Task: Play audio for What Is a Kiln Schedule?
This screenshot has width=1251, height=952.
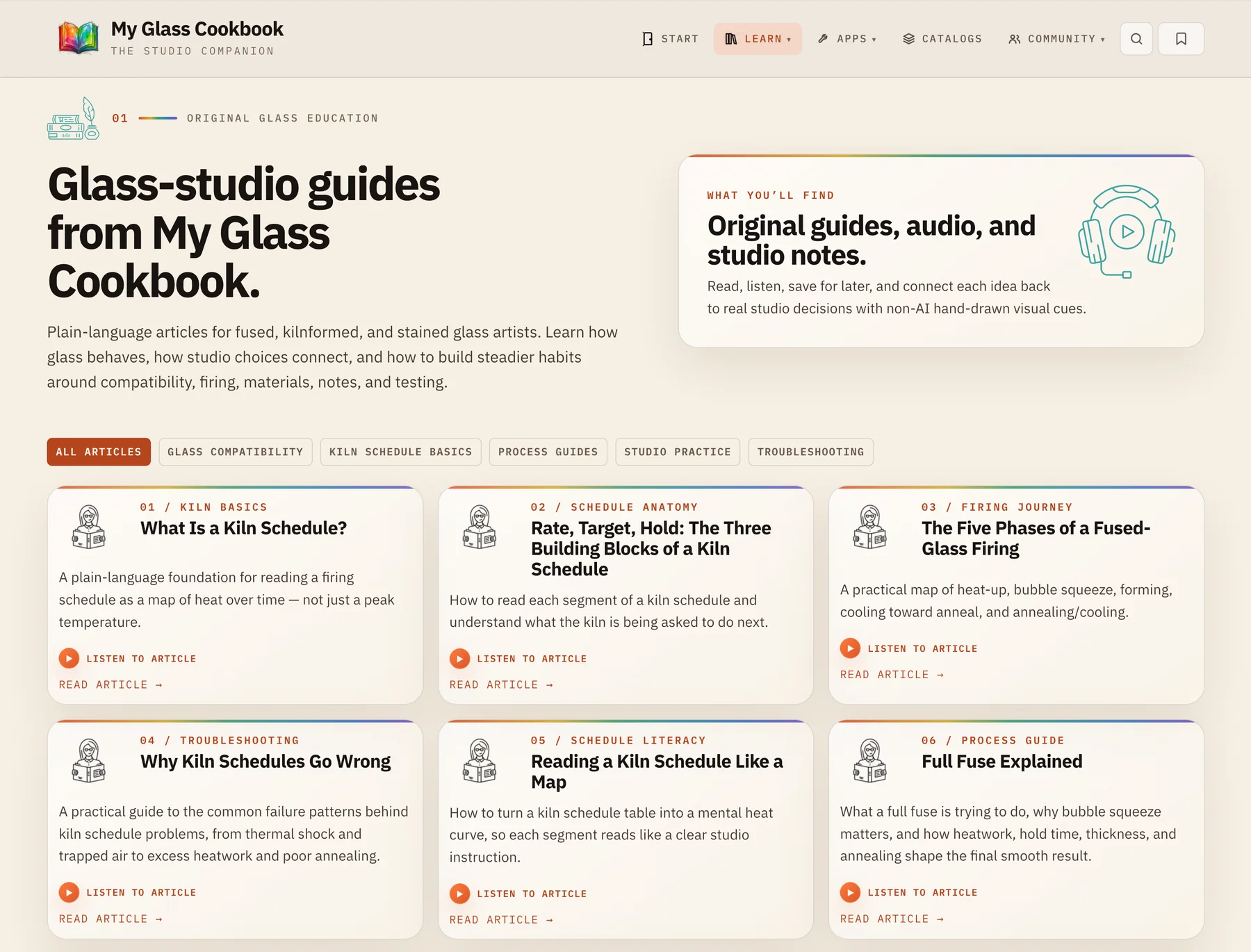Action: 69,658
